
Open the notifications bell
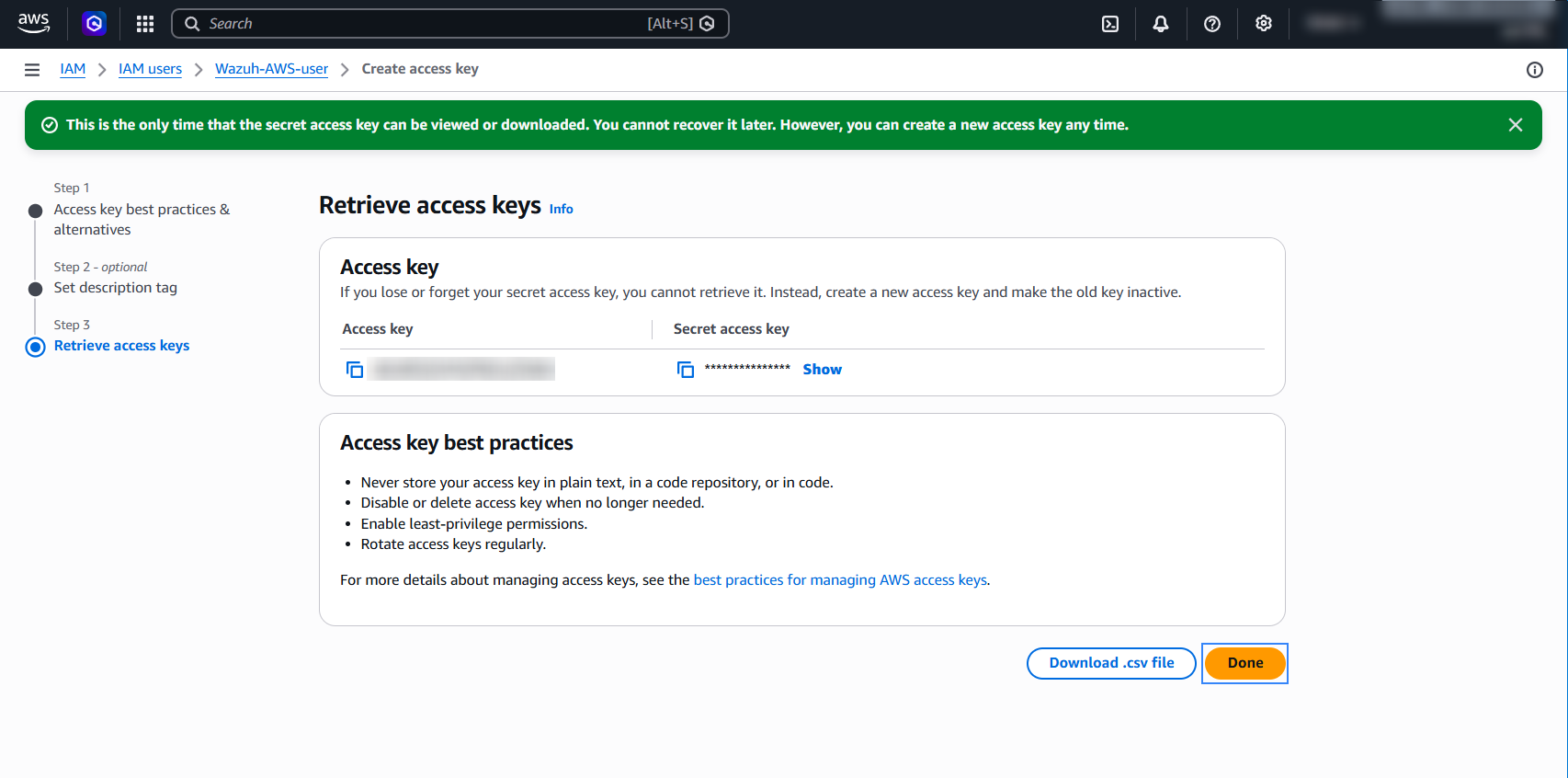[x=1161, y=24]
